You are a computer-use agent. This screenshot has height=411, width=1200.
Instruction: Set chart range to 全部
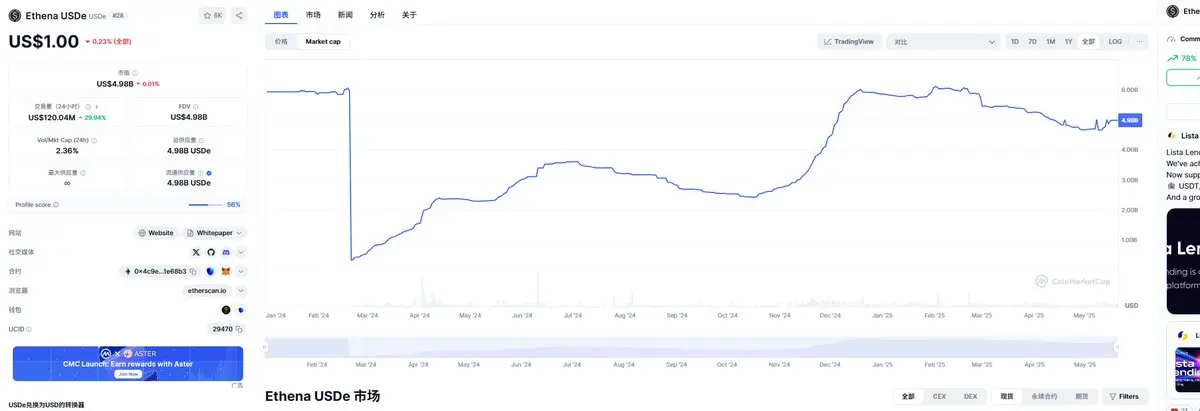[1088, 41]
